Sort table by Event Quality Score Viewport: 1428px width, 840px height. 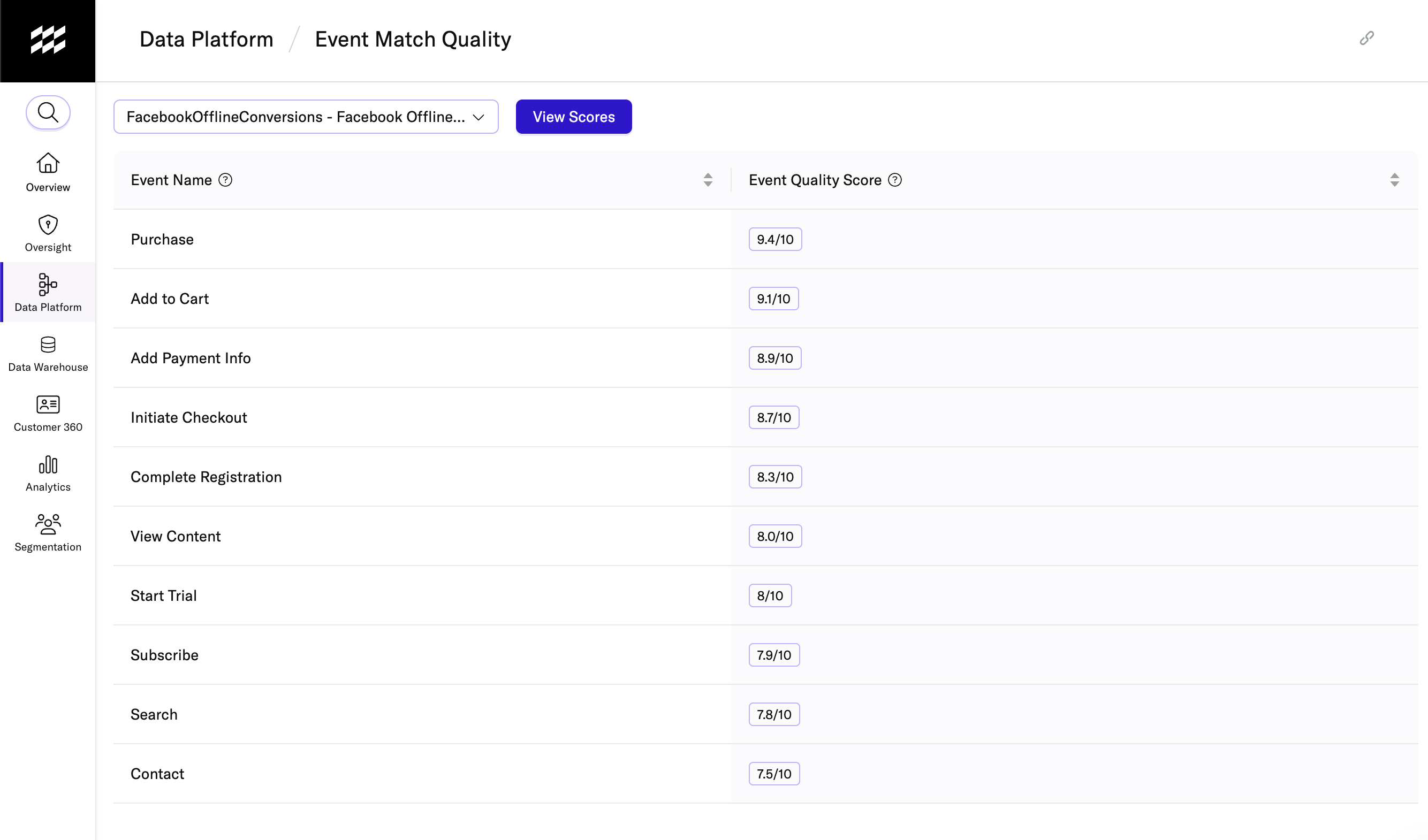coord(1394,180)
